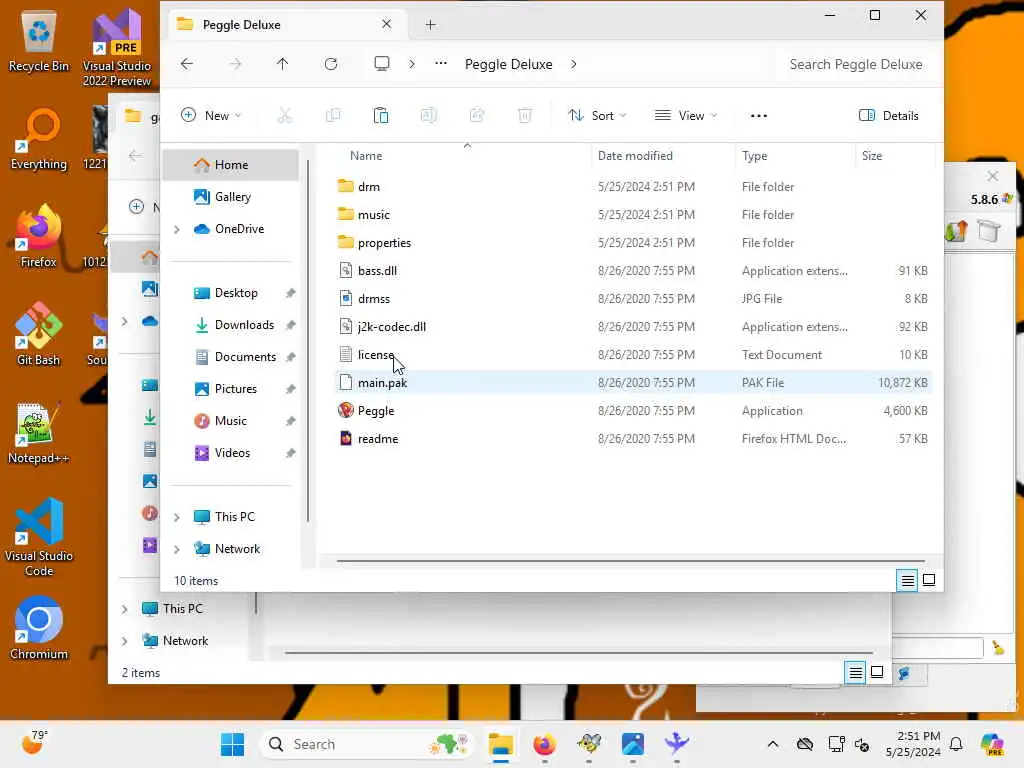Open the New dropdown menu
The width and height of the screenshot is (1024, 768).
pos(211,116)
